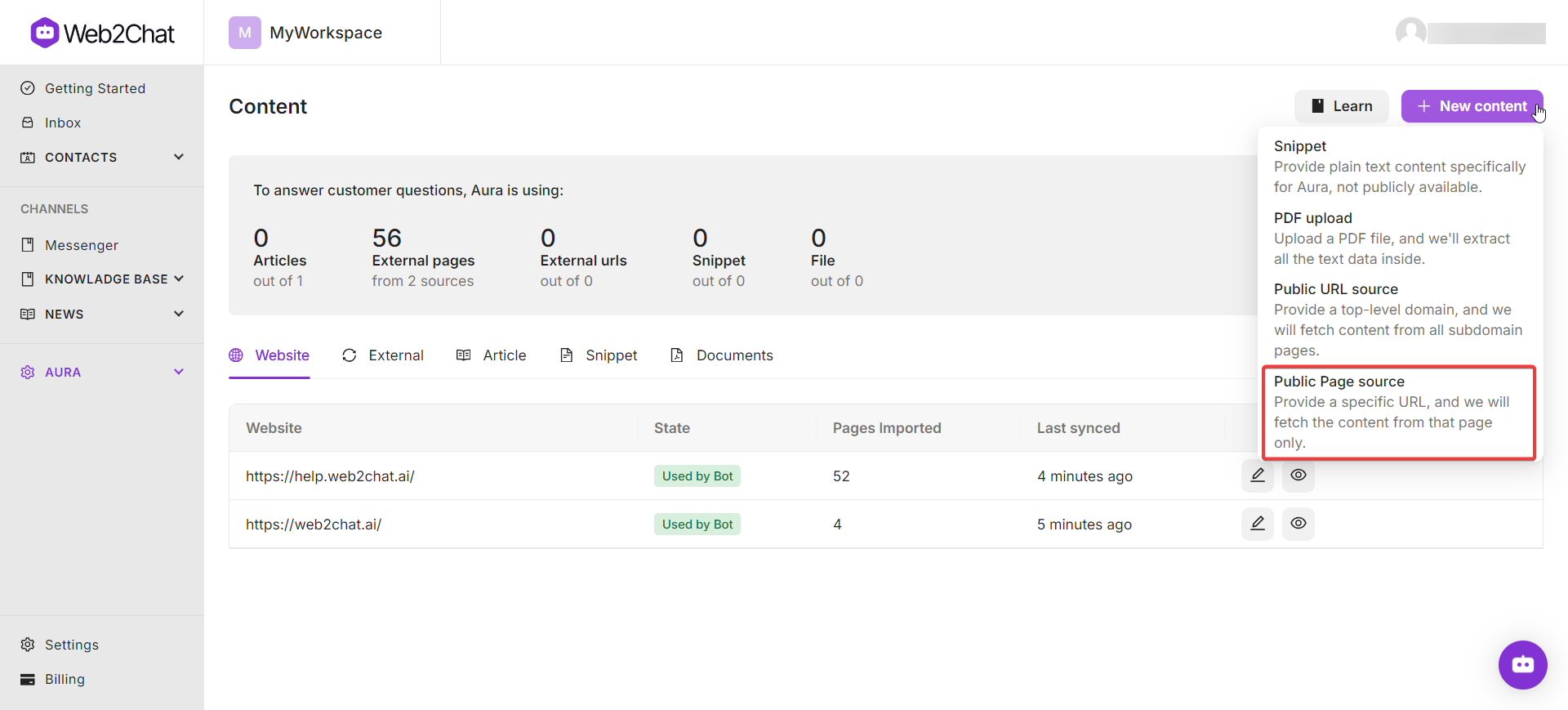
Task: Switch to the Article tab
Action: tap(492, 355)
